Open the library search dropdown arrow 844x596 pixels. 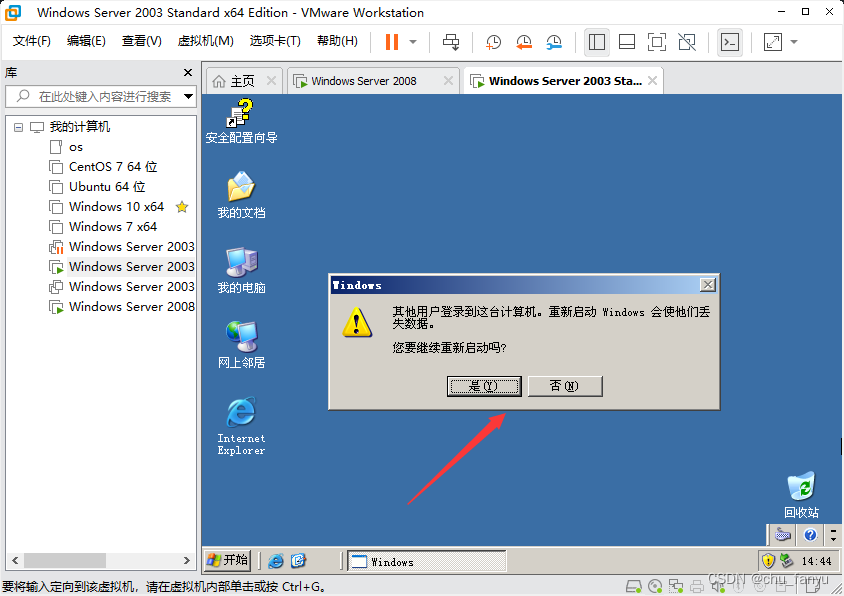point(188,97)
